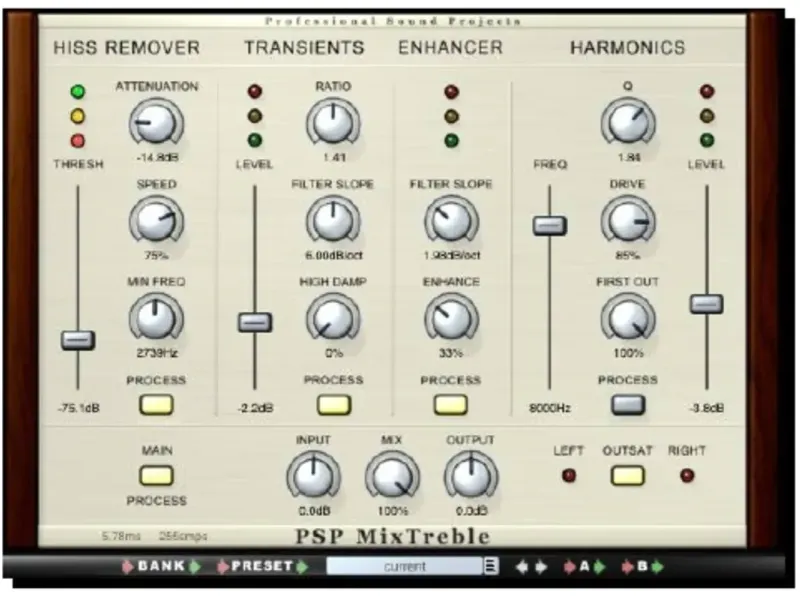Click the MIN FREQ knob
The width and height of the screenshot is (800, 600).
156,319
